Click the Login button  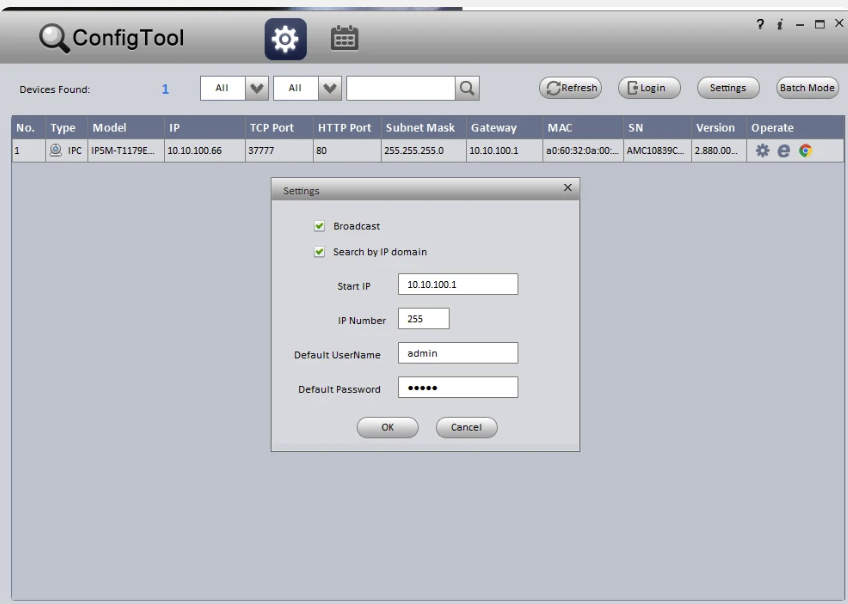[649, 88]
